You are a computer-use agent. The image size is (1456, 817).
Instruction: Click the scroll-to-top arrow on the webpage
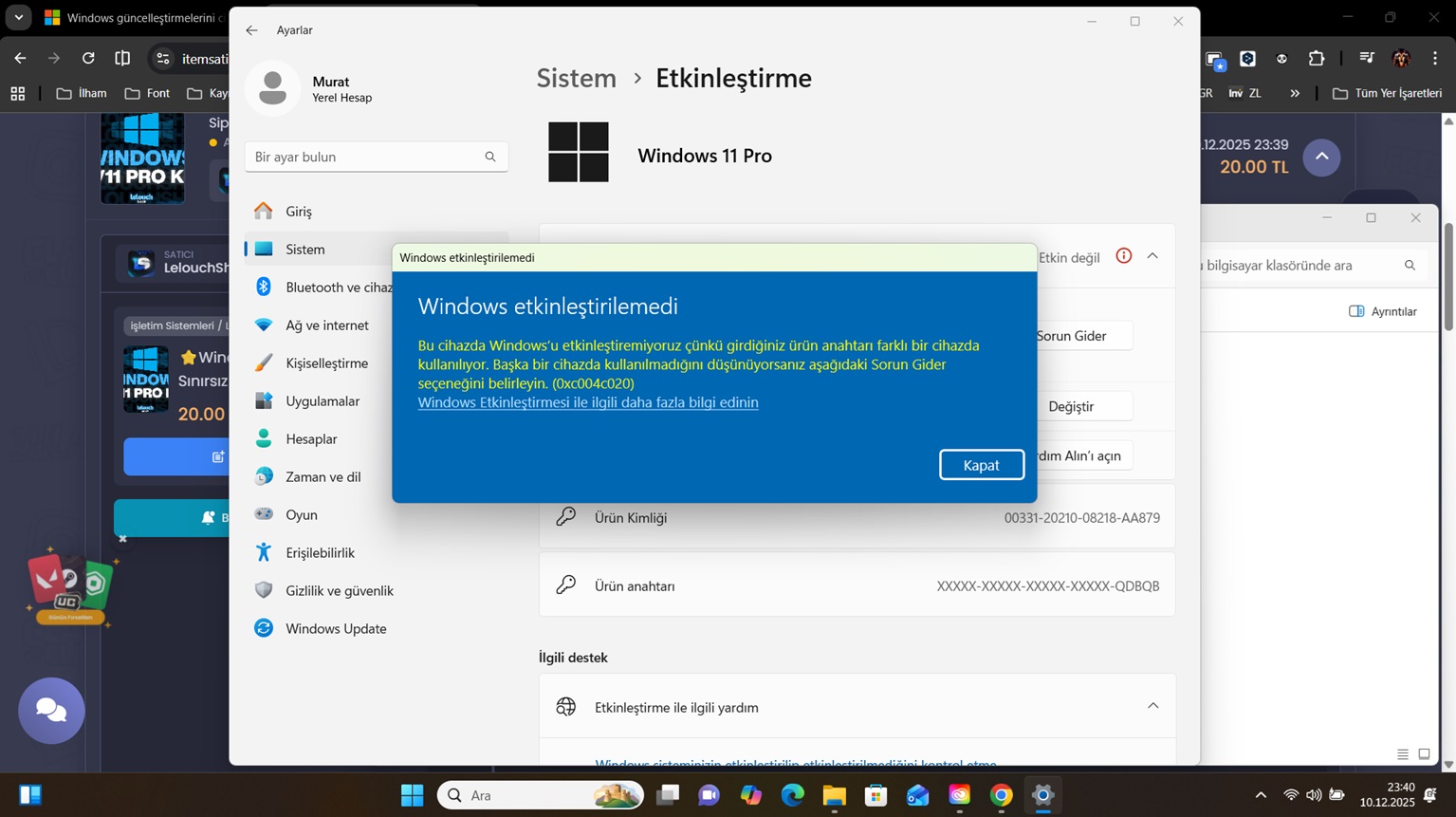(x=1321, y=158)
